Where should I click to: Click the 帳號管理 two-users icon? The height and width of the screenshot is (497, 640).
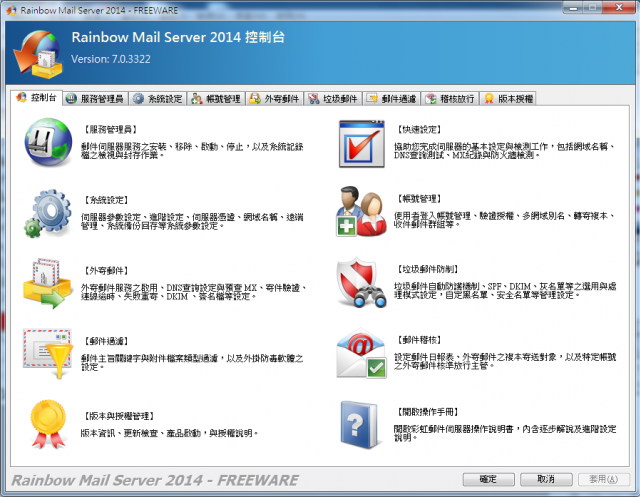tap(362, 211)
